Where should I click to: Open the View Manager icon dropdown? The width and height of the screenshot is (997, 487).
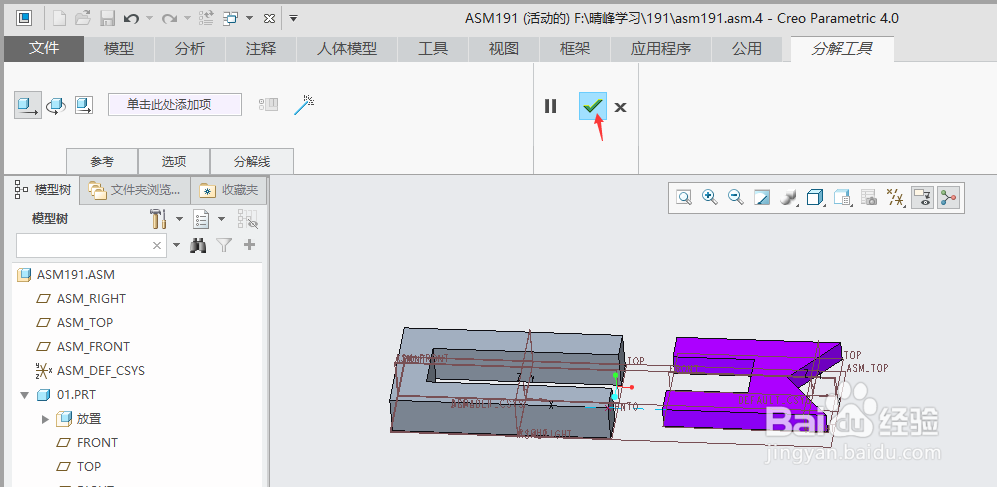(x=842, y=198)
